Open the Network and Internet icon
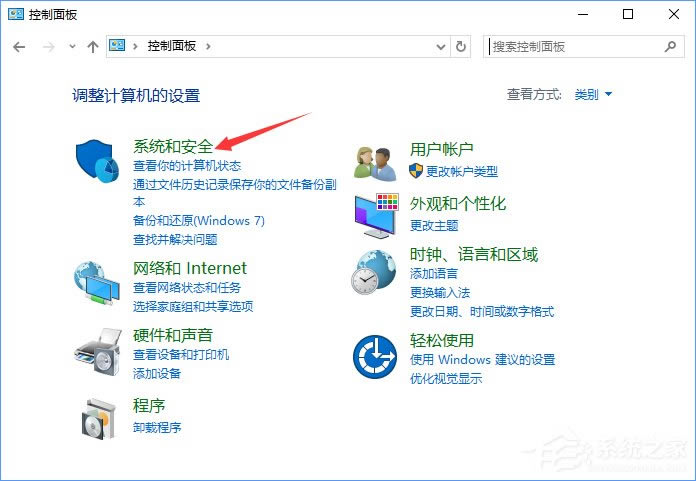696x481 pixels. pyautogui.click(x=98, y=283)
